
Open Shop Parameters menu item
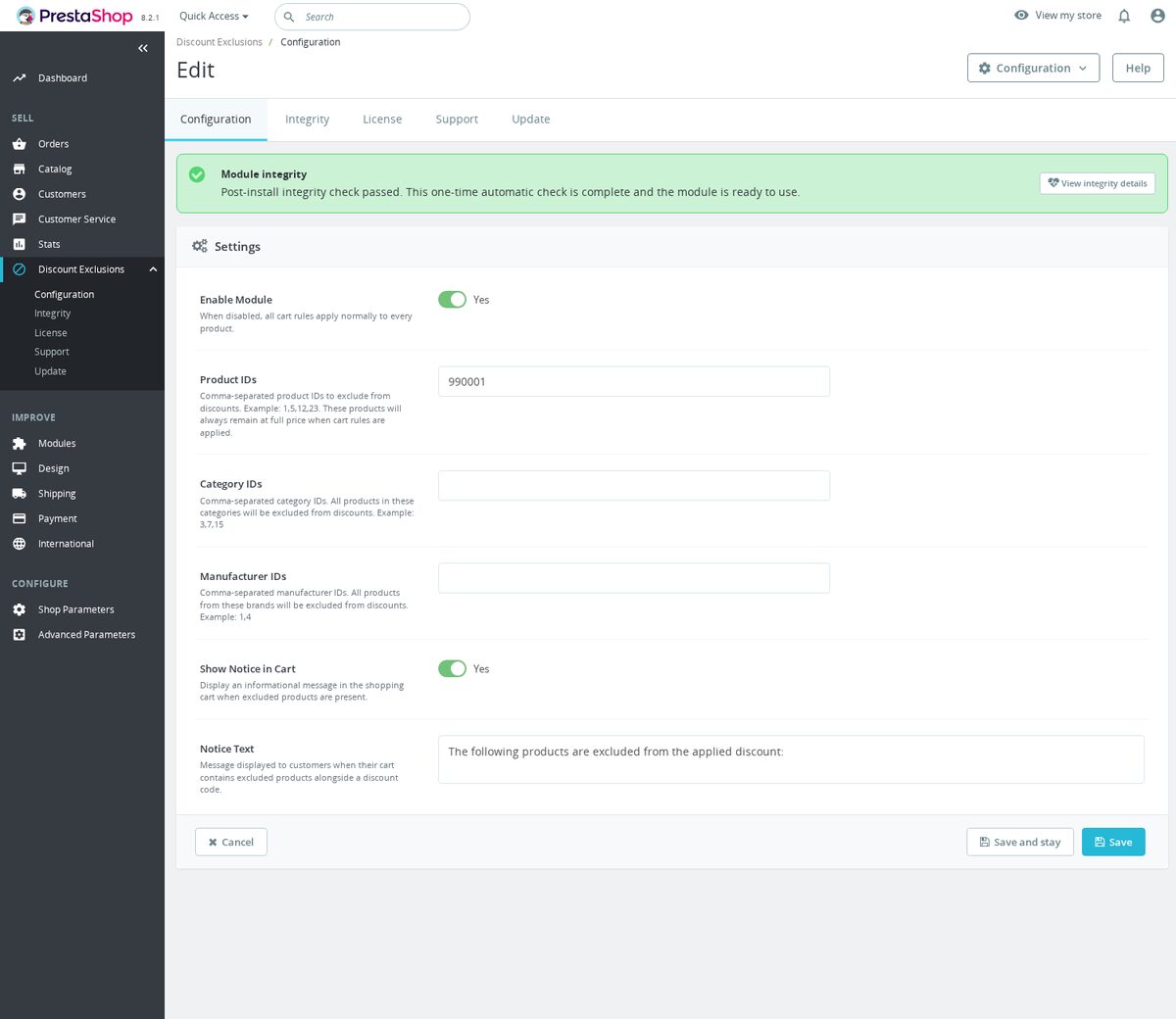(x=82, y=609)
